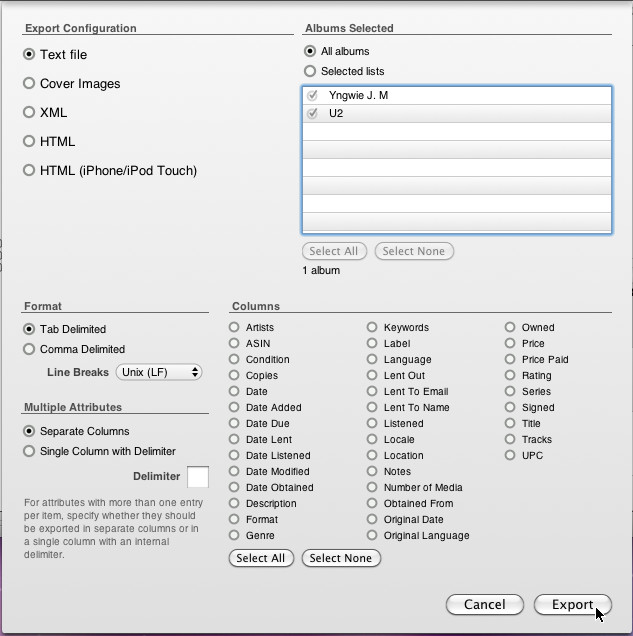Enable the Lent Out column

point(372,375)
